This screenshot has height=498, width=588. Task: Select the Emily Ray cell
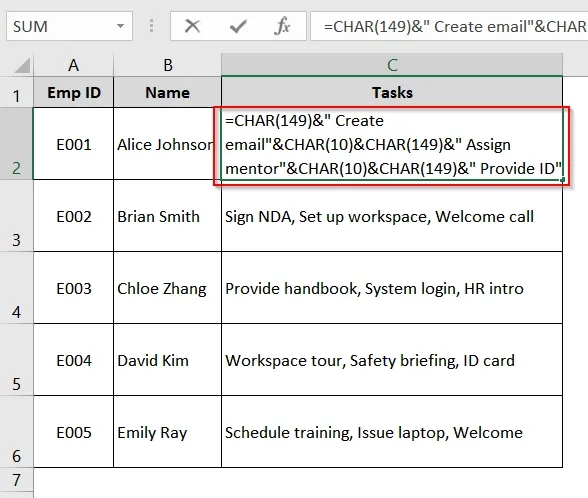[x=167, y=432]
